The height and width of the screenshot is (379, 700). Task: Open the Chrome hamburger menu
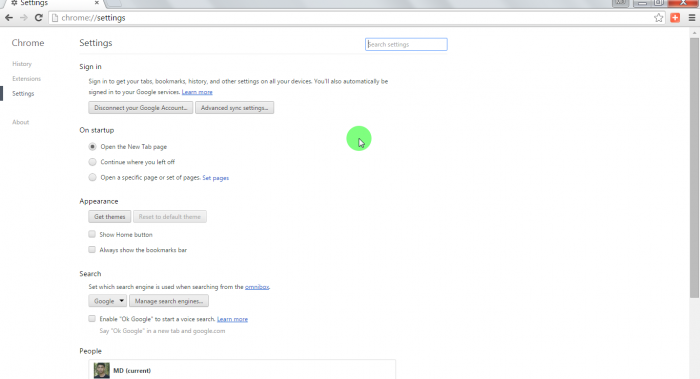click(x=692, y=18)
